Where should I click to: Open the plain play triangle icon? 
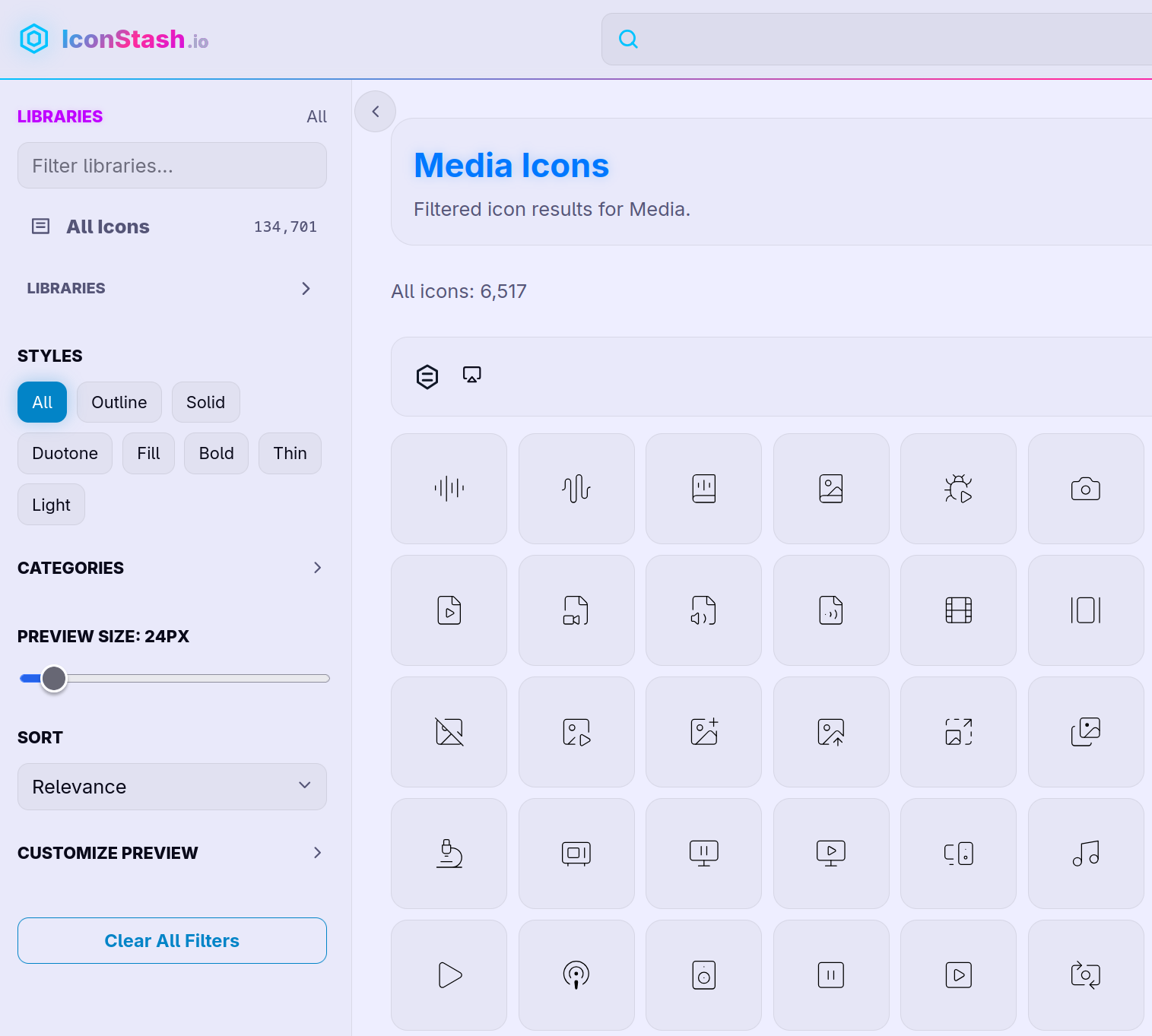449,975
